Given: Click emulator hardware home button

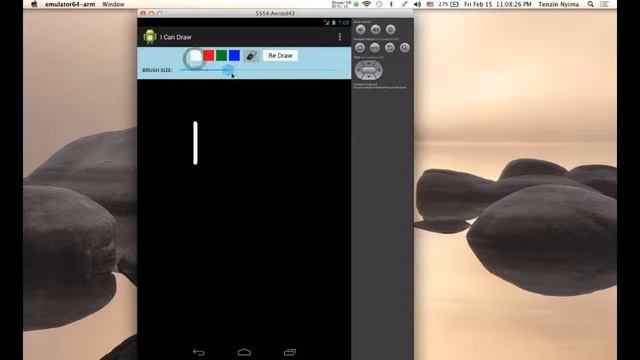Looking at the screenshot, I should (360, 48).
